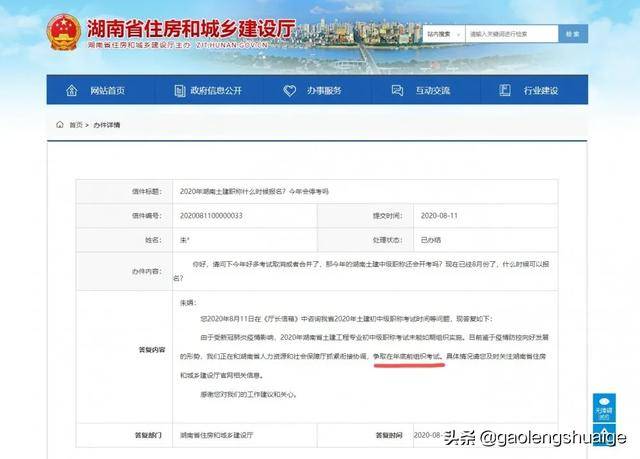Click the document icon beside 政府信息公开
This screenshot has width=640, height=459.
180,91
